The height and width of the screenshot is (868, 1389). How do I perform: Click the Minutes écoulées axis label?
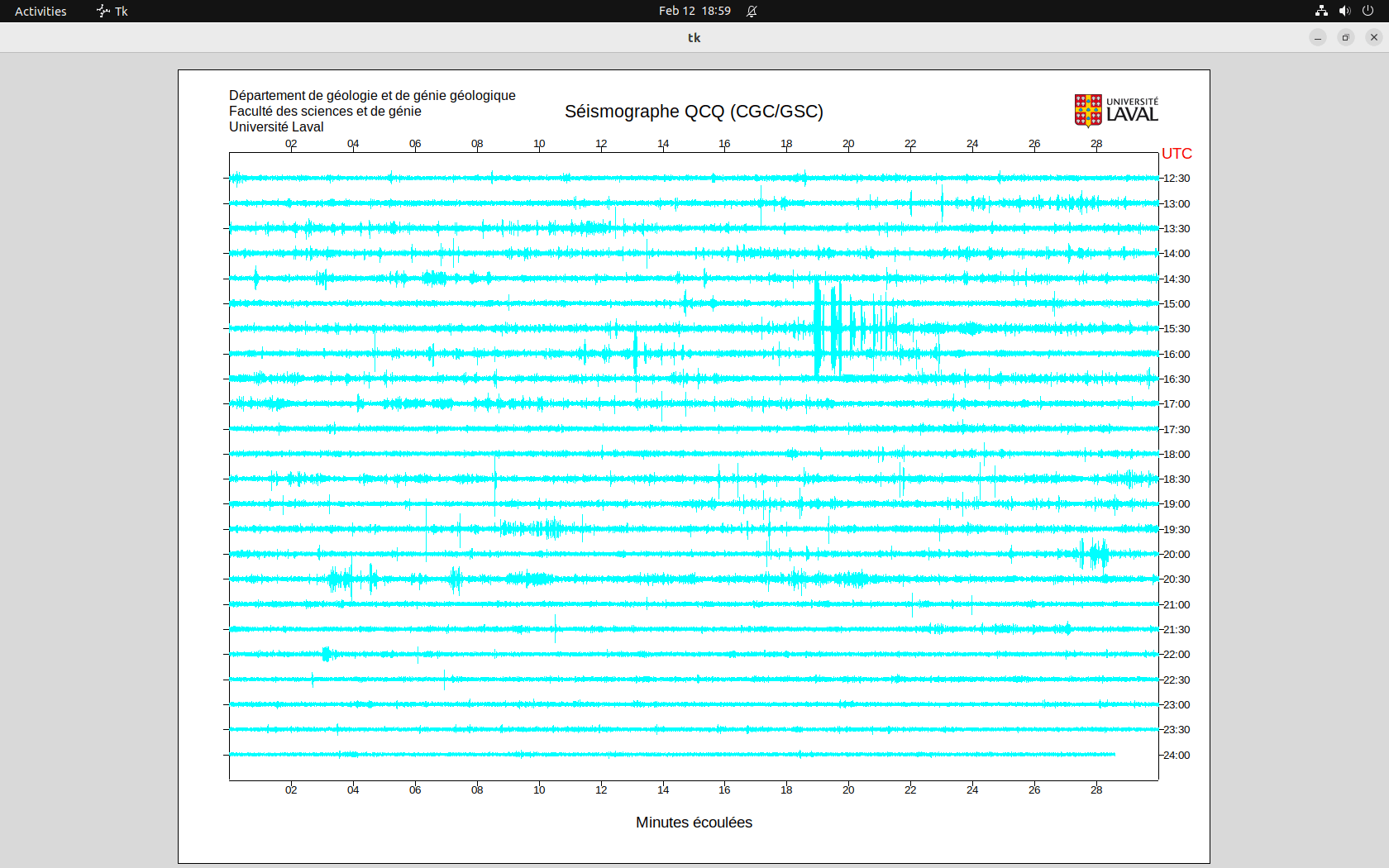coord(694,823)
